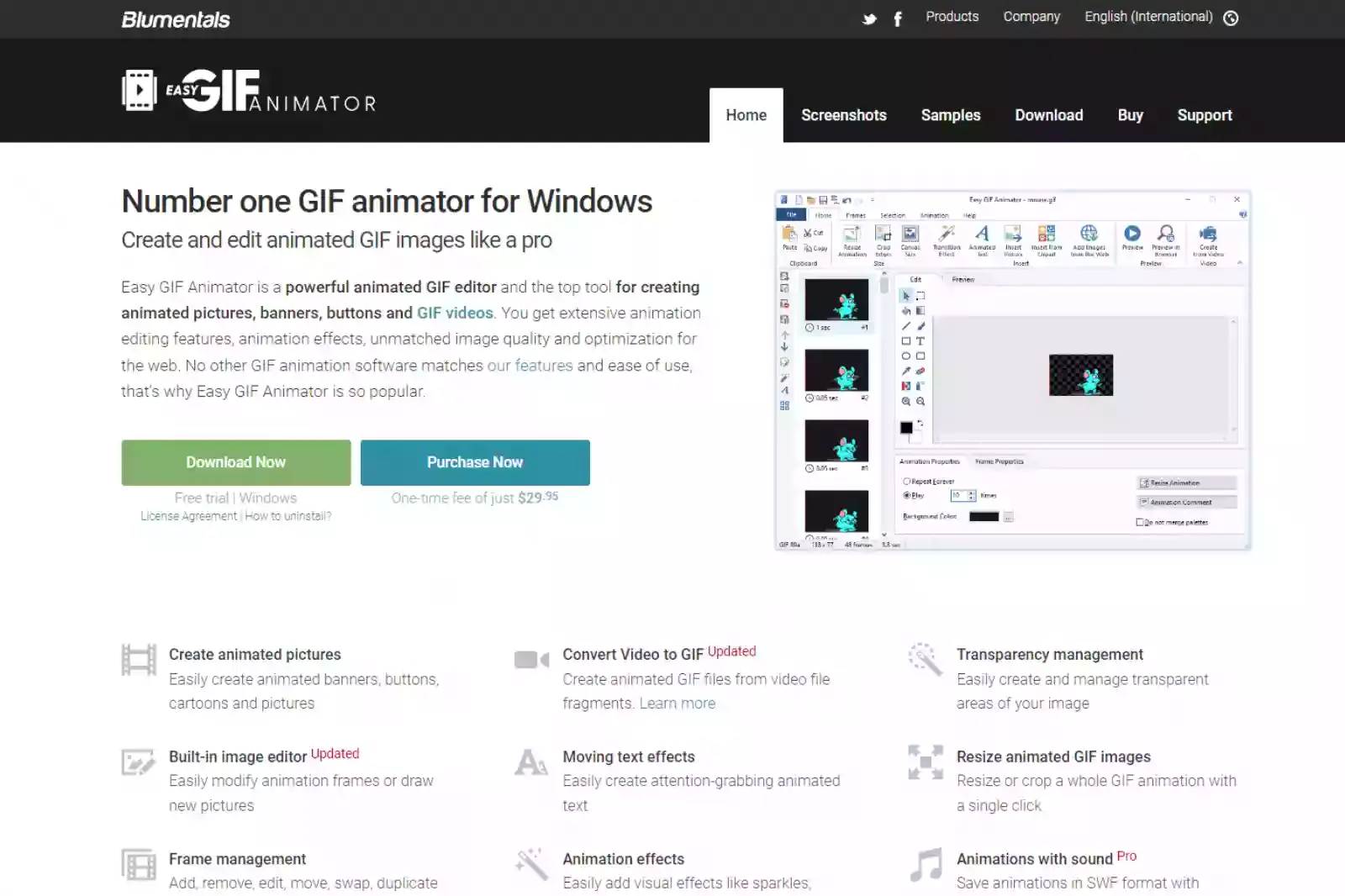Click the Animated Text tool
Viewport: 1345px width, 896px height.
[983, 240]
